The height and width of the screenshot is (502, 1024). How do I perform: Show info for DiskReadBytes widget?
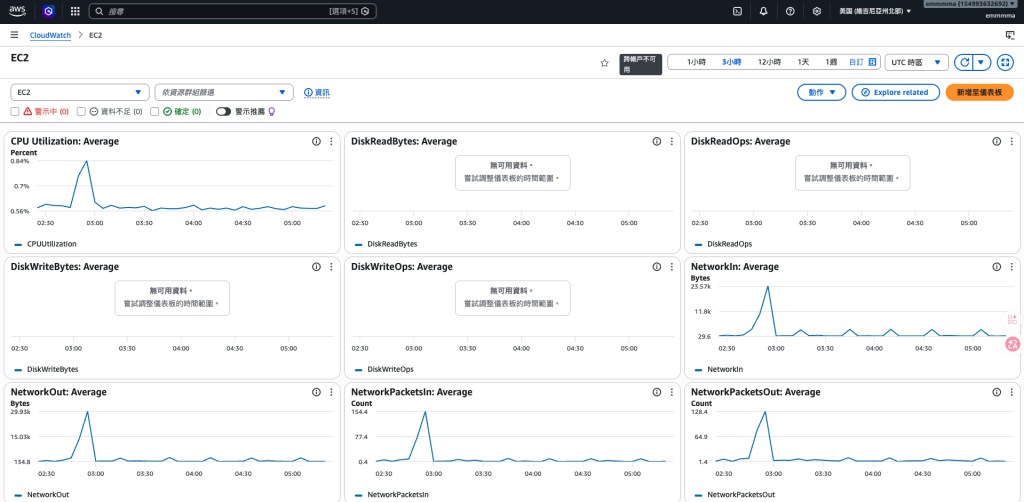click(657, 142)
